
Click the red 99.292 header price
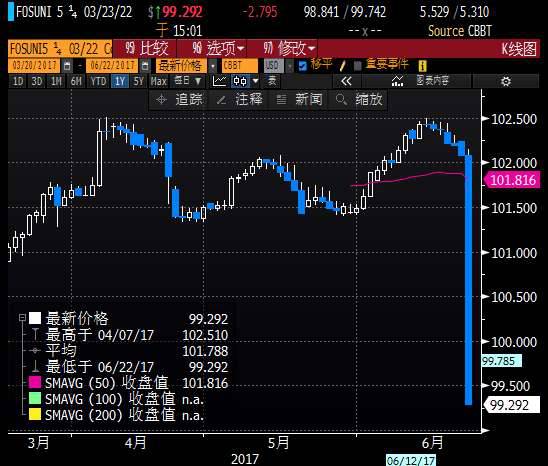tap(182, 12)
